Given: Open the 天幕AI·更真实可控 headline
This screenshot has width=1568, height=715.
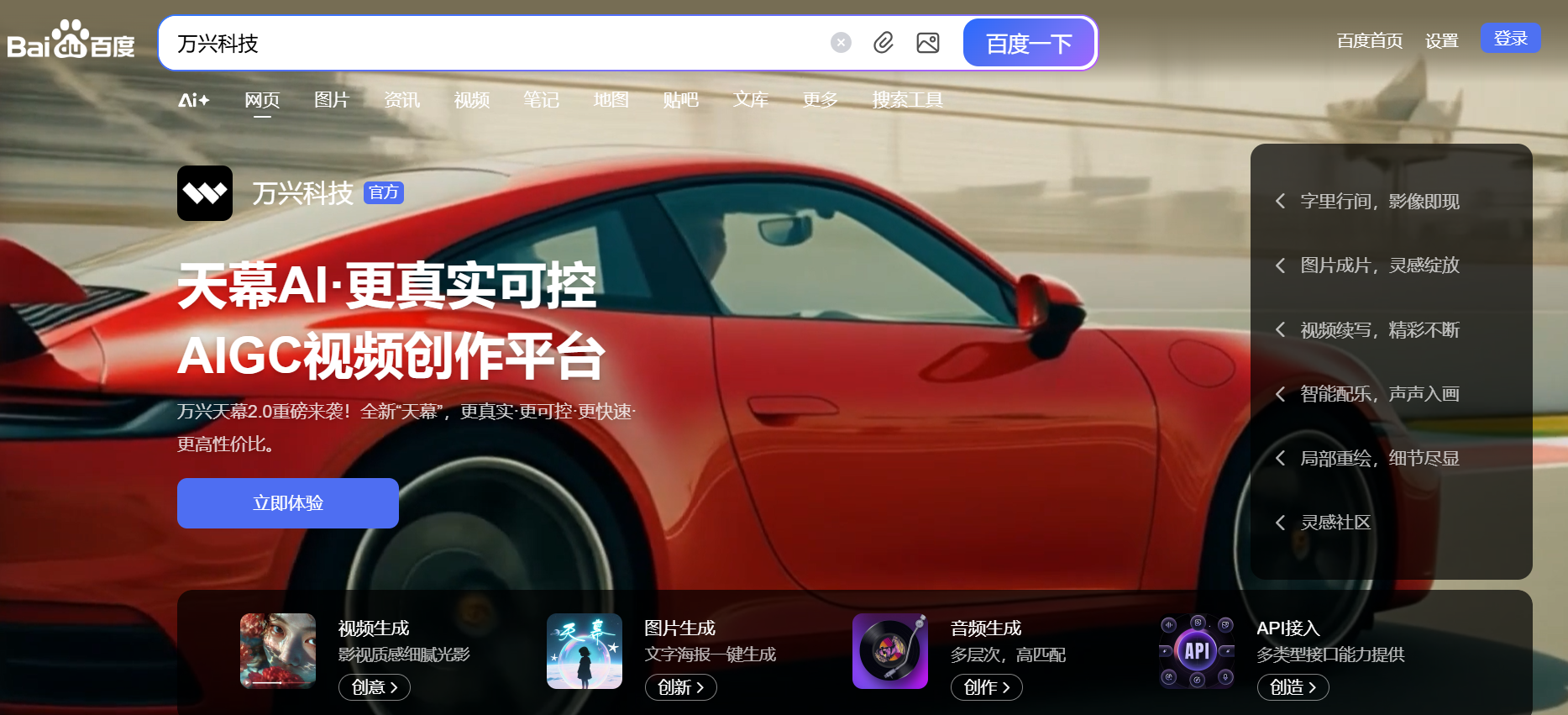Looking at the screenshot, I should (387, 287).
